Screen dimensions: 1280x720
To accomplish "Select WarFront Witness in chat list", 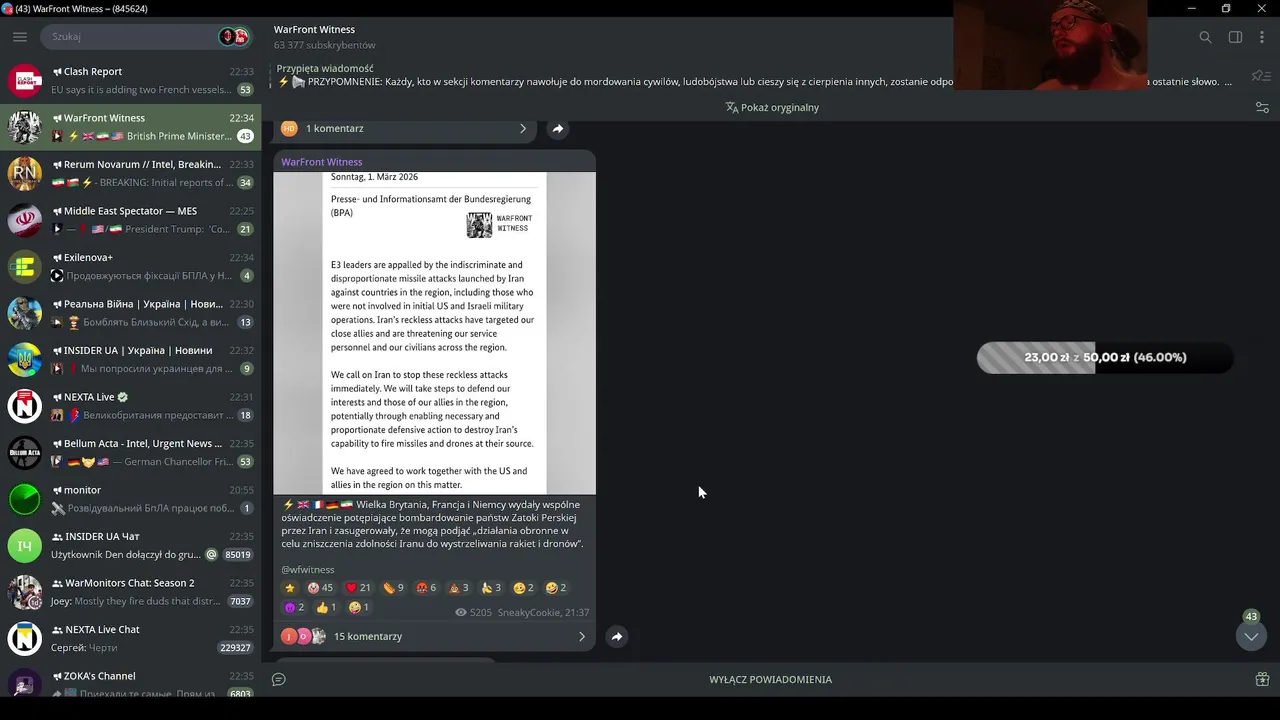I will tap(130, 127).
